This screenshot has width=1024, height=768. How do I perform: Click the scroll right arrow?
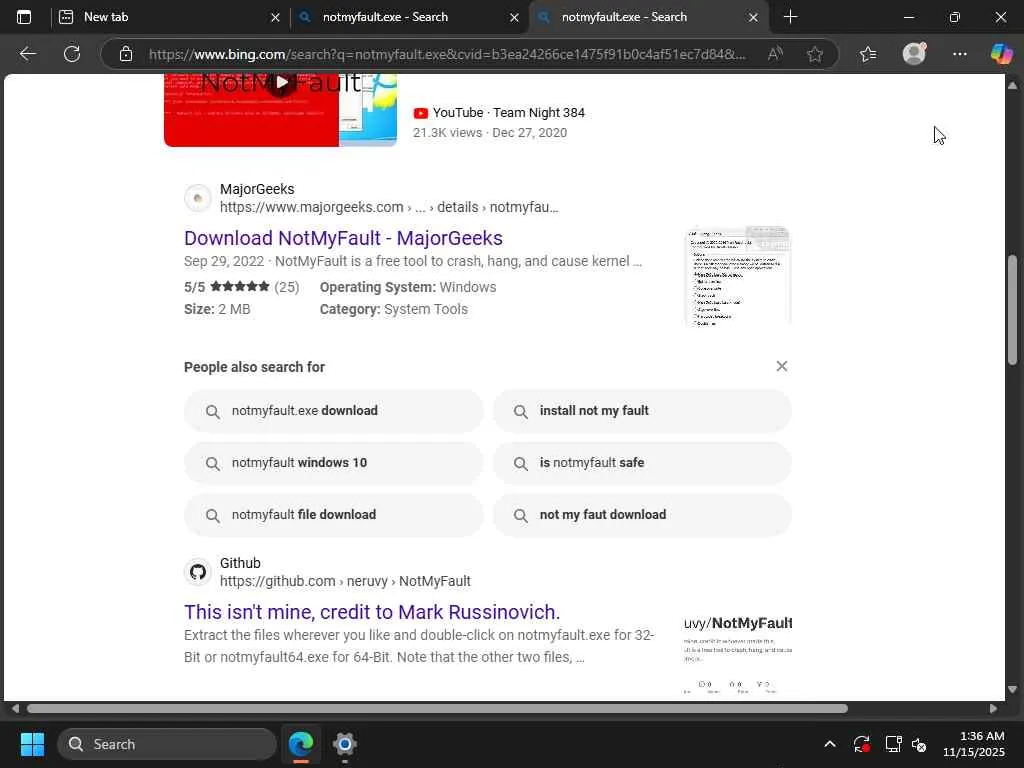coord(993,709)
